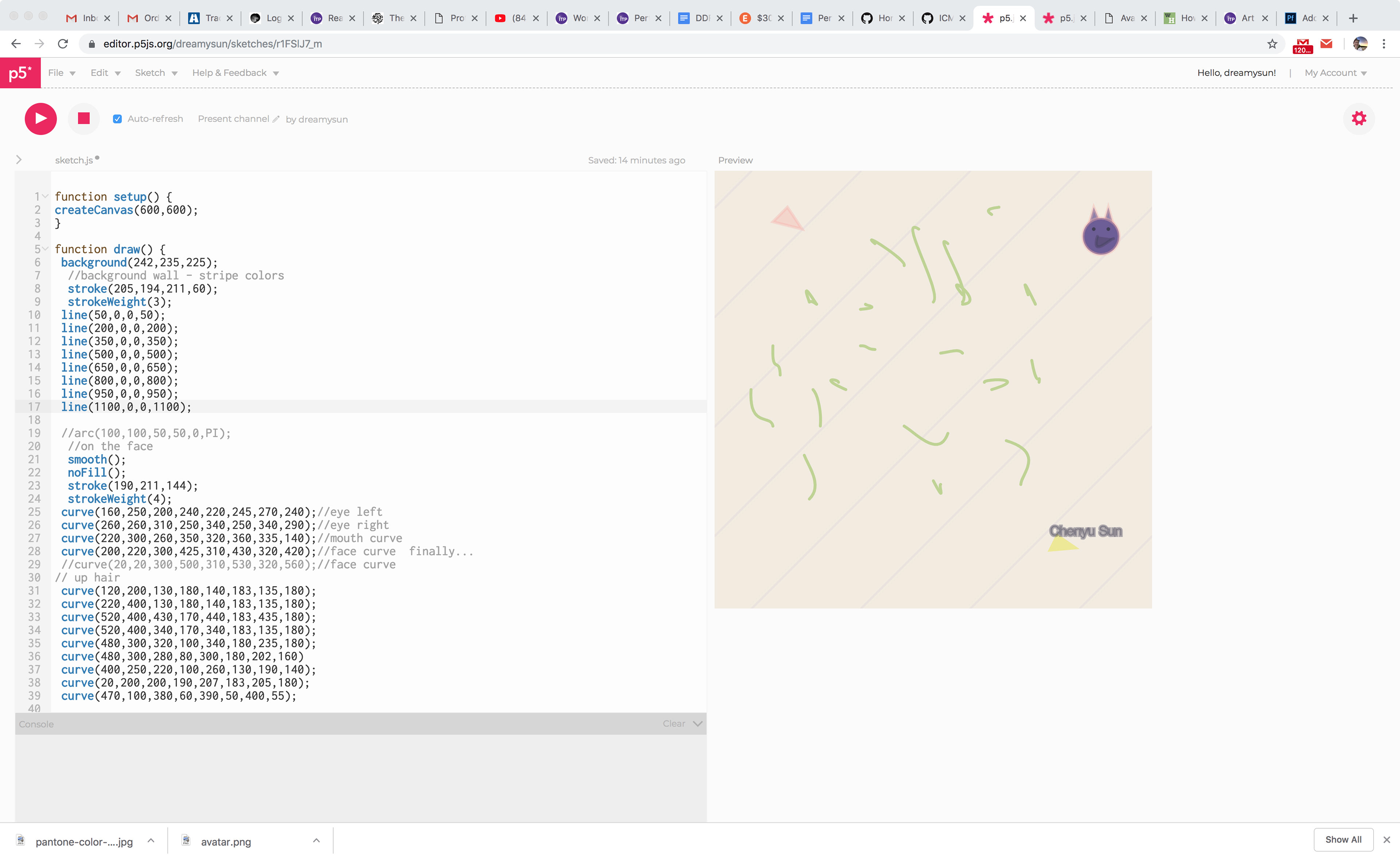
Task: Open the File menu
Action: click(62, 73)
